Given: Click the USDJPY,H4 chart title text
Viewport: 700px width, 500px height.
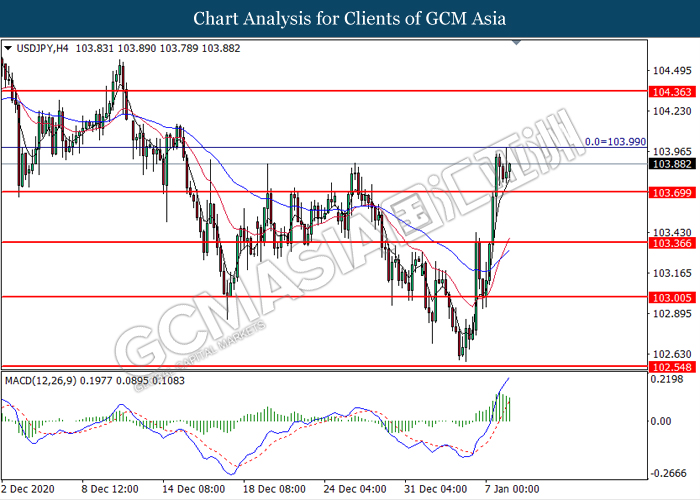Looking at the screenshot, I should tap(42, 48).
